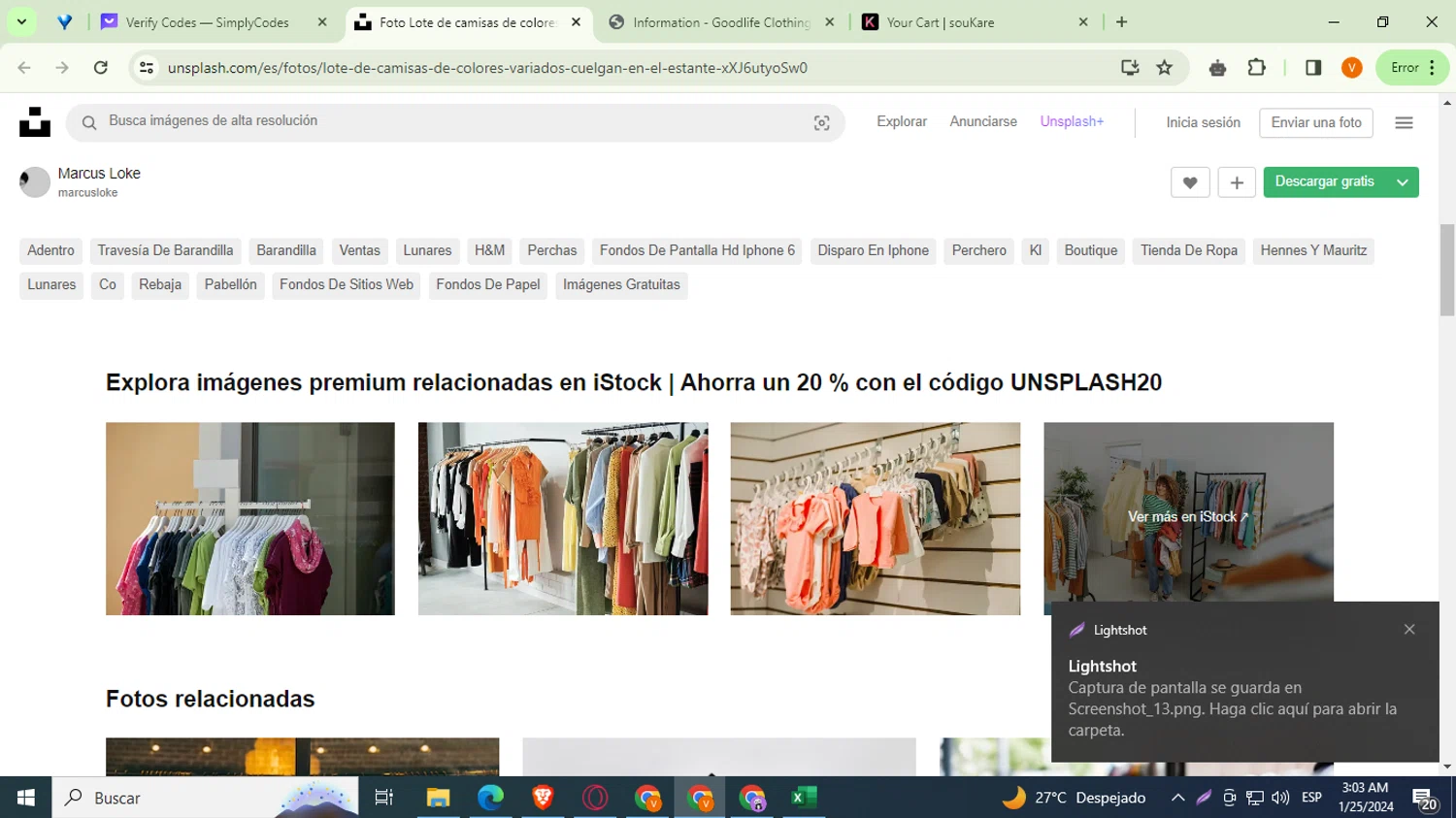
Task: Select the H&M tag
Action: (x=489, y=250)
